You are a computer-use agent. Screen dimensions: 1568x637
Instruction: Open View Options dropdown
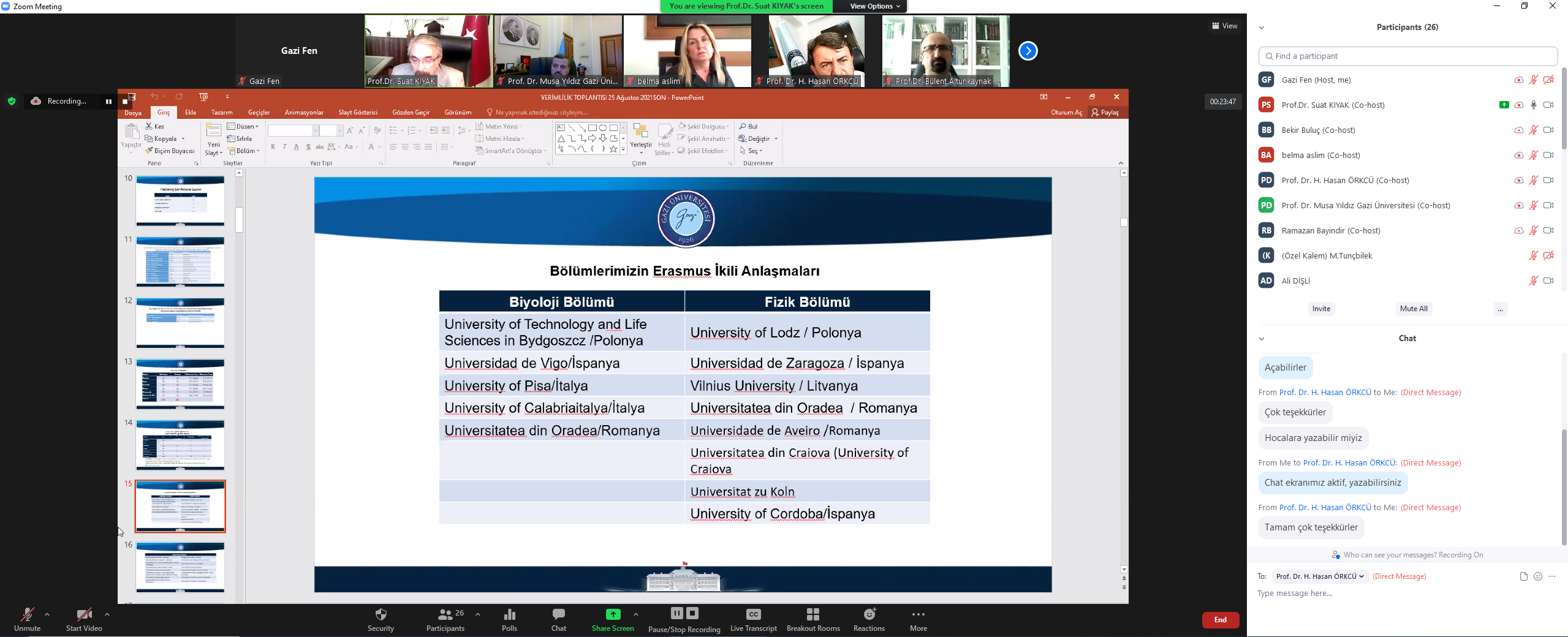click(875, 6)
